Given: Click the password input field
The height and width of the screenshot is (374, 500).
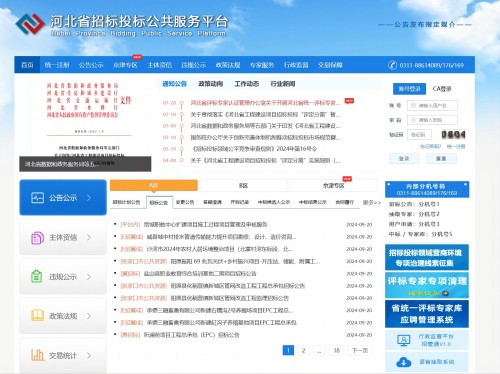Looking at the screenshot, I should click(432, 120).
